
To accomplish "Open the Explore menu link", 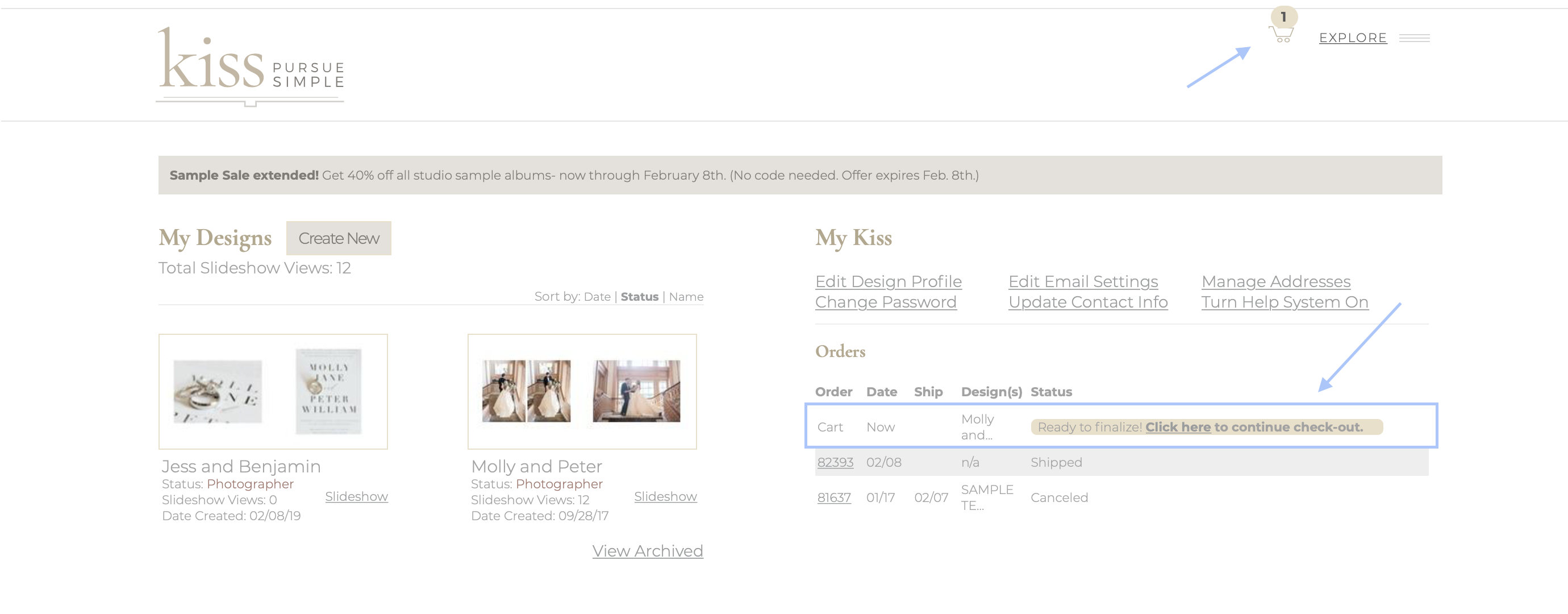I will click(x=1353, y=38).
